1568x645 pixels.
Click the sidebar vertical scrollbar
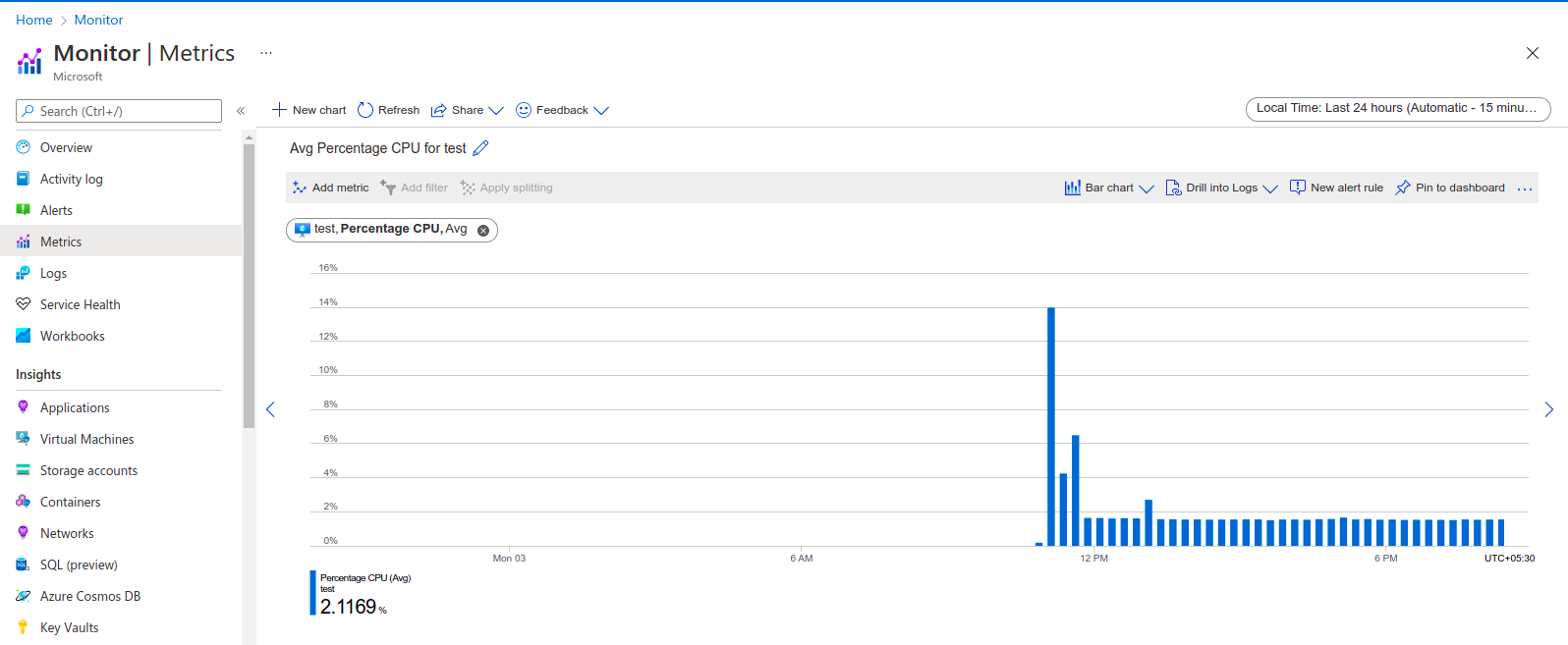pyautogui.click(x=249, y=285)
